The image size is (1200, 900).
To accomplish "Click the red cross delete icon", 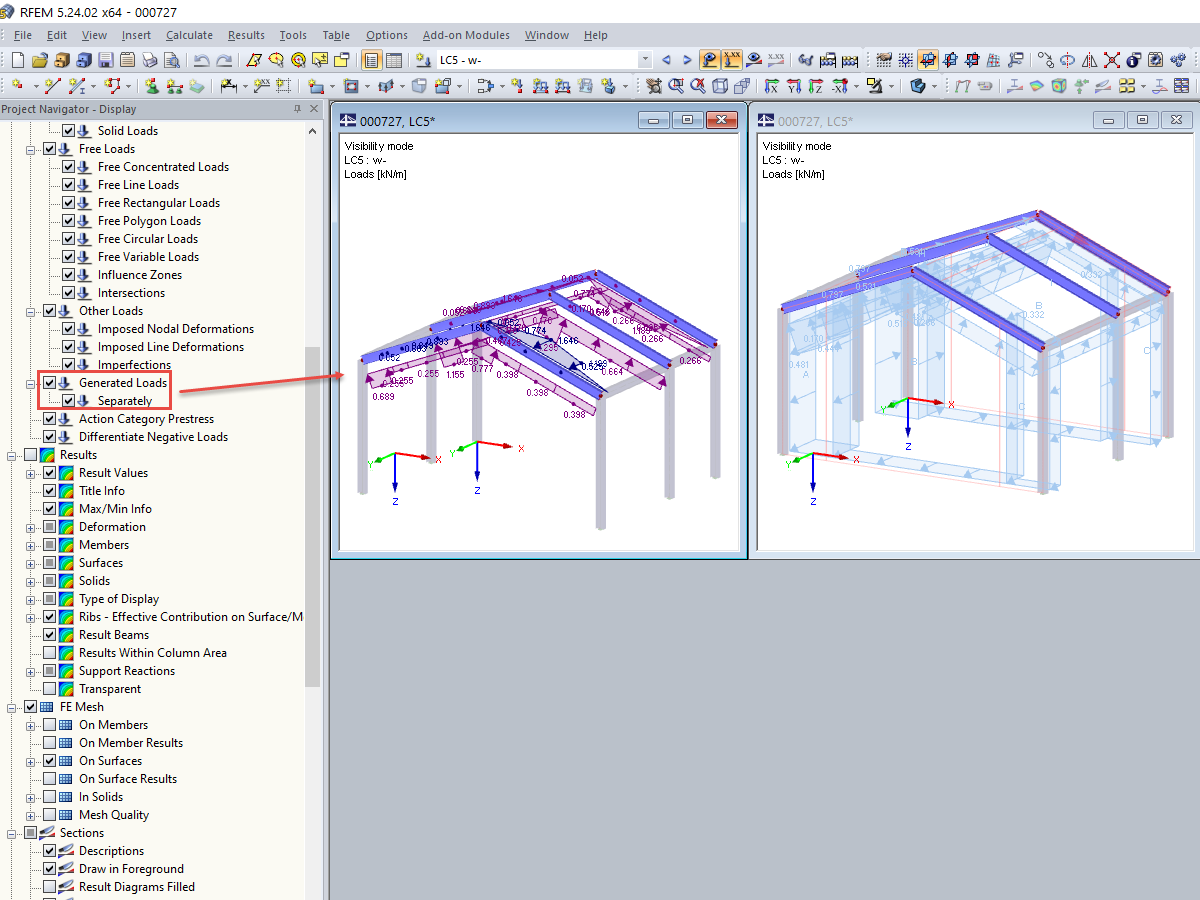I will (1112, 60).
